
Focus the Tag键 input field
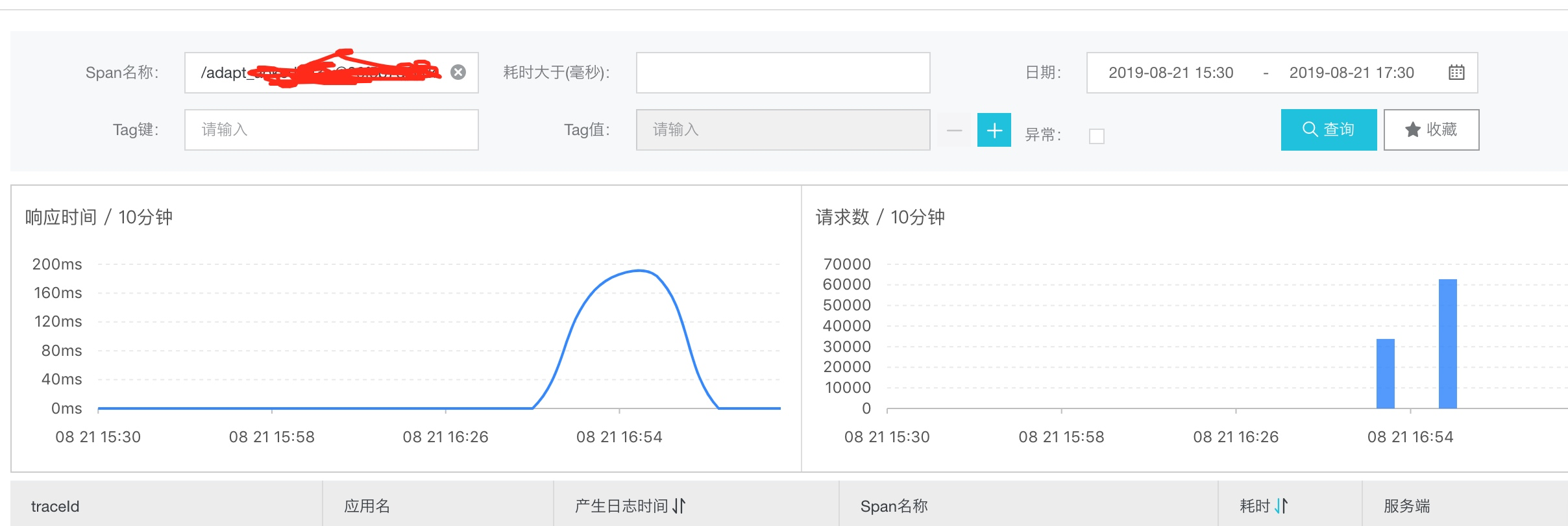click(331, 130)
